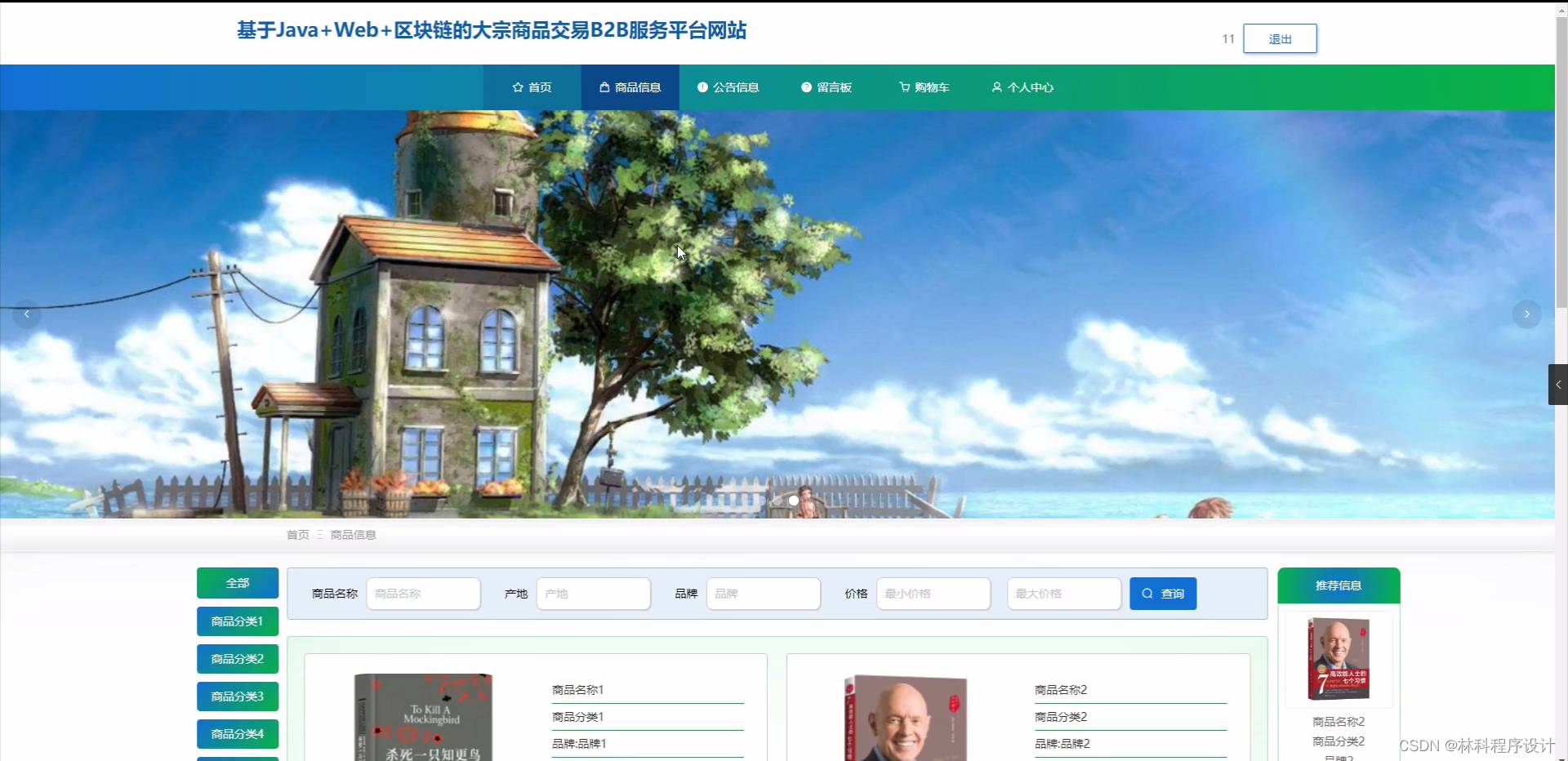Open the 个人中心 nav tab

pyautogui.click(x=1022, y=87)
